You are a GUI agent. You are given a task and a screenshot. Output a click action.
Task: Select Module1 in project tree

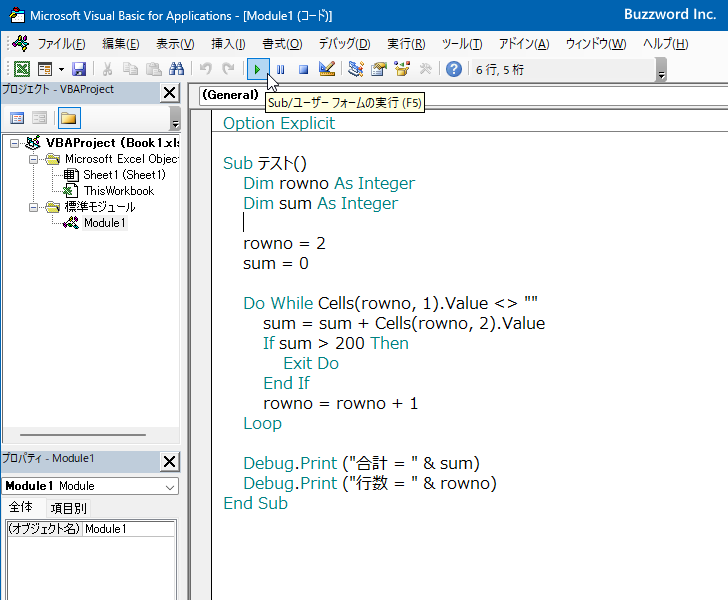coord(104,223)
